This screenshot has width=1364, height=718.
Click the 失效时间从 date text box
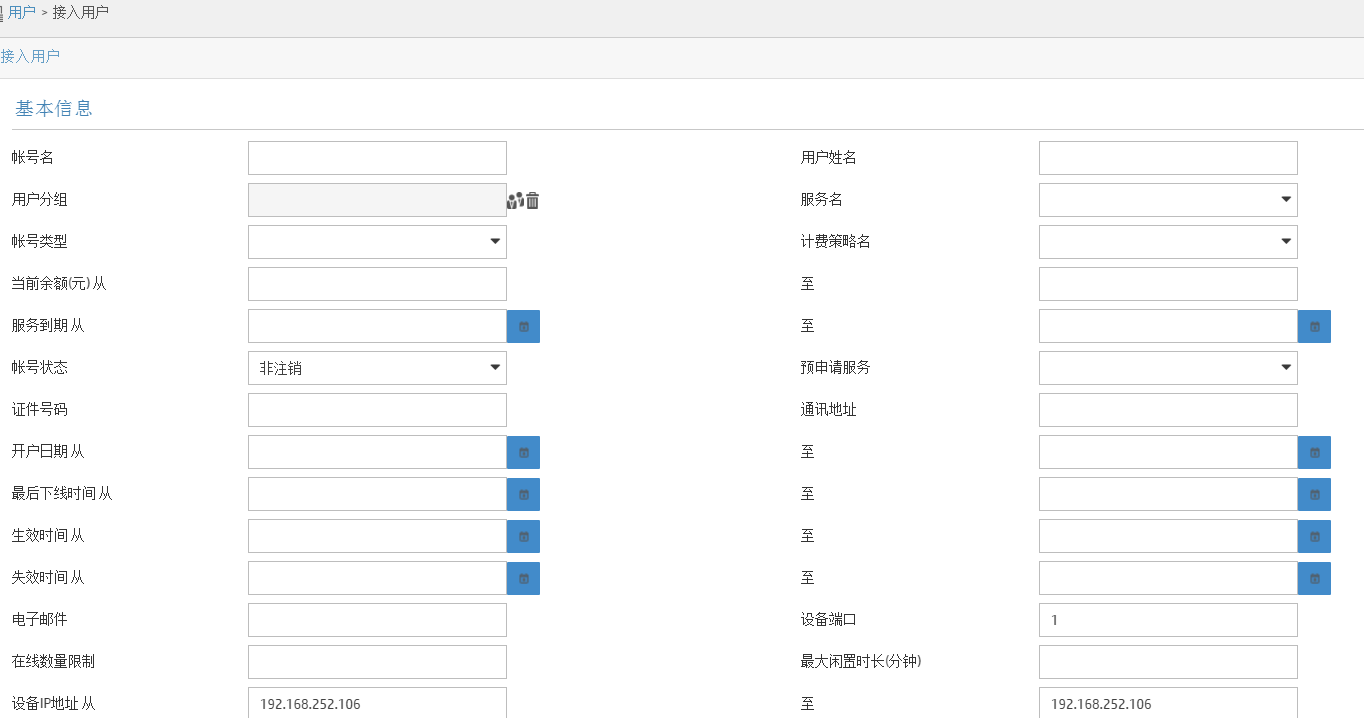tap(377, 578)
